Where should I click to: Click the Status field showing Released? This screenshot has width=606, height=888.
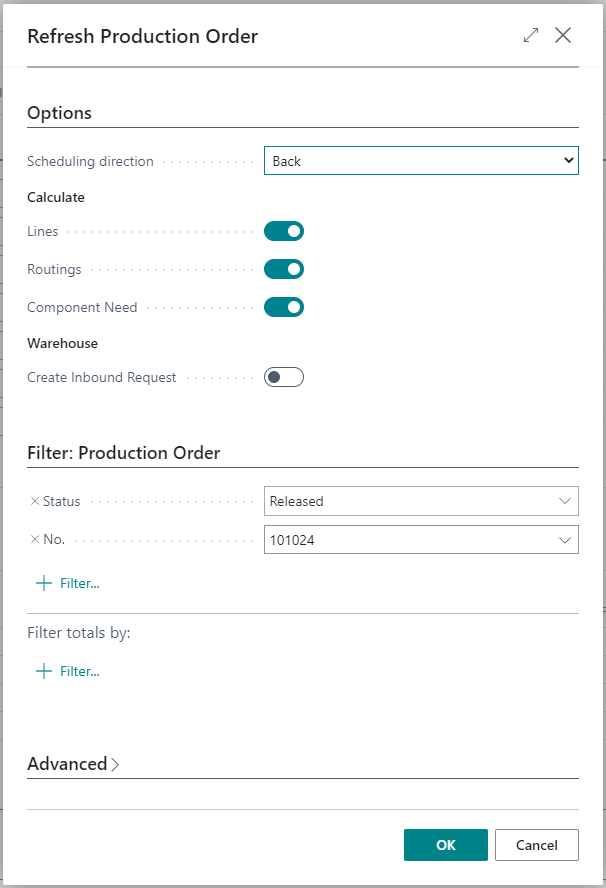click(x=408, y=501)
